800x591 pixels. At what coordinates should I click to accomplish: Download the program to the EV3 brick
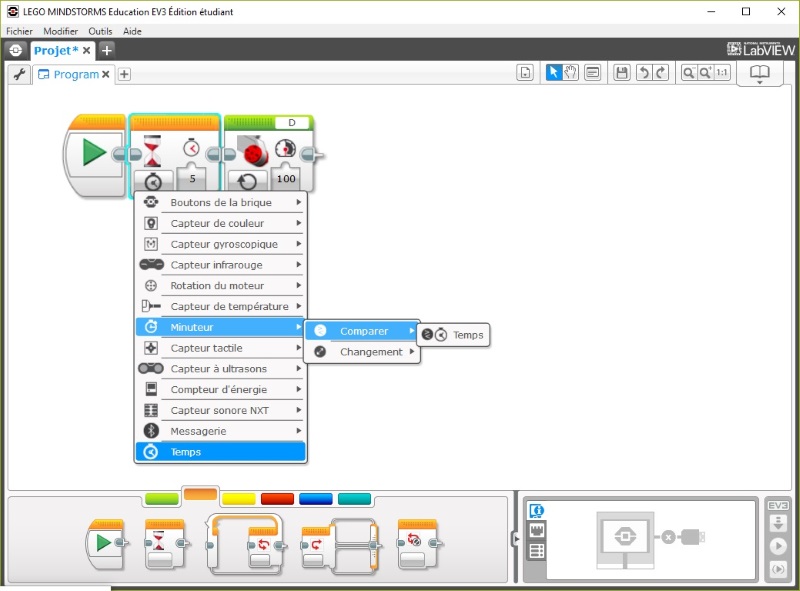point(778,523)
